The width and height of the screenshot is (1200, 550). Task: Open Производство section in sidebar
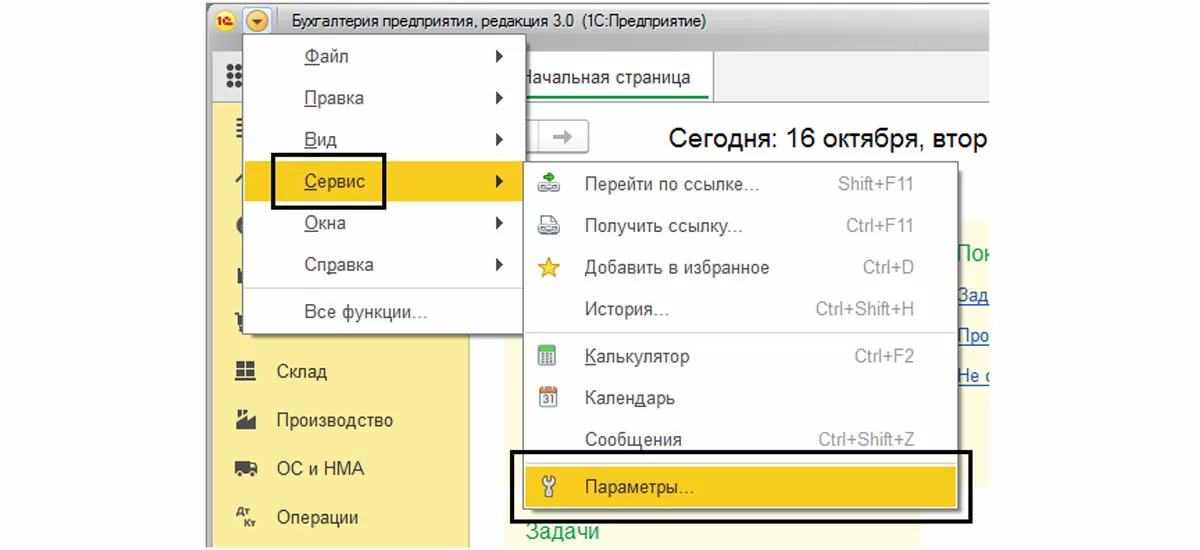334,420
